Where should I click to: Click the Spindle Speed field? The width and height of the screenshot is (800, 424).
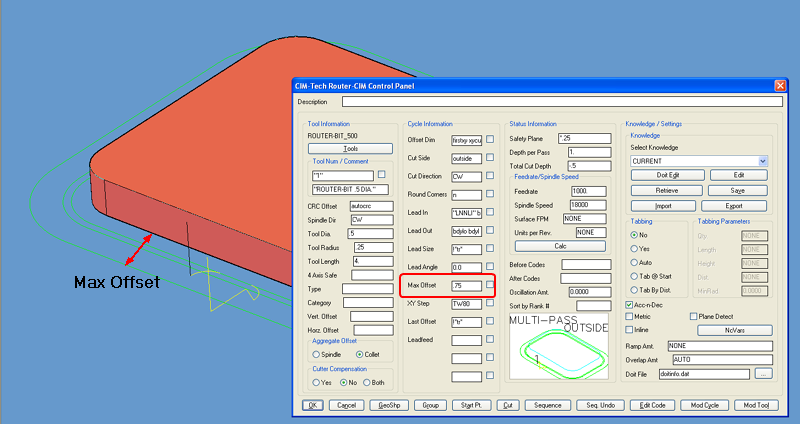click(x=588, y=205)
